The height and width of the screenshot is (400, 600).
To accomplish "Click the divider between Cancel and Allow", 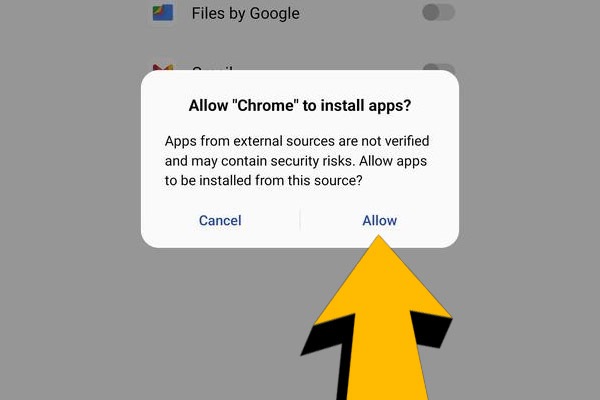I will (300, 220).
